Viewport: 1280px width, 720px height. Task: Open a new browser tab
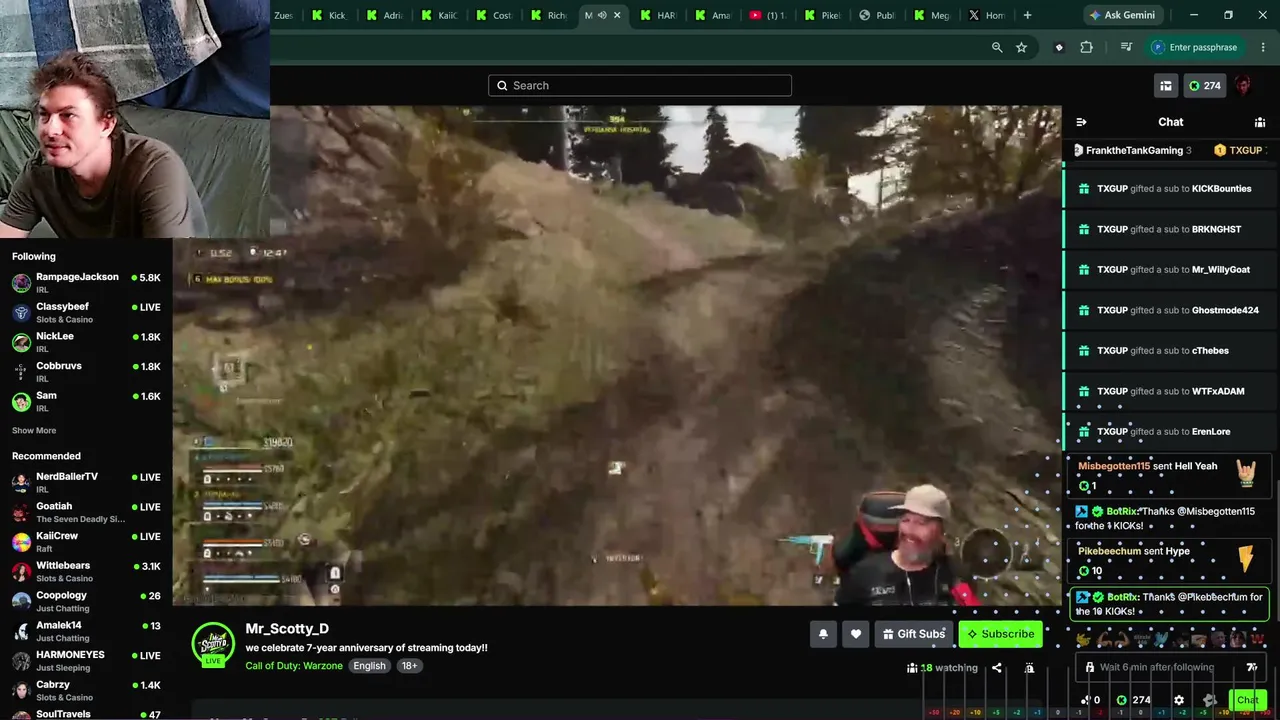1027,15
